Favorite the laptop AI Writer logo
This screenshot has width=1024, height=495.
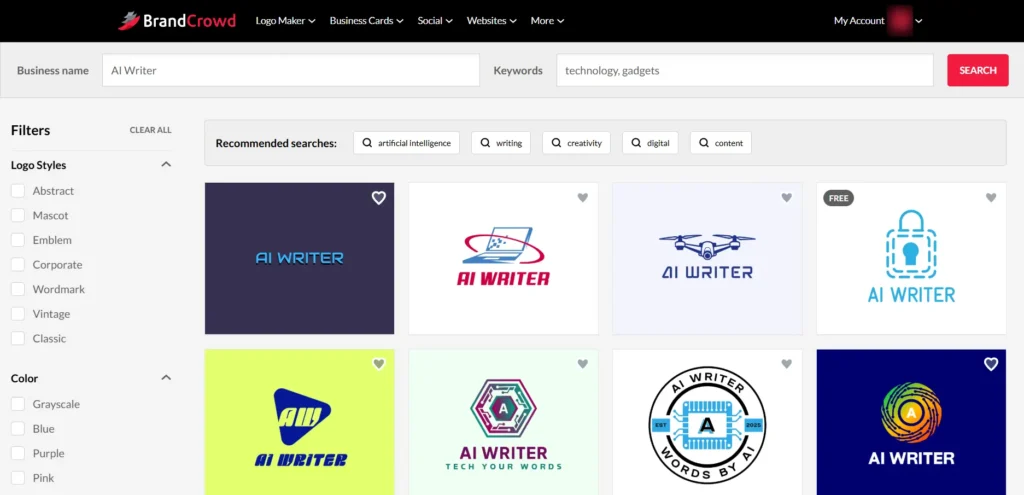[583, 198]
